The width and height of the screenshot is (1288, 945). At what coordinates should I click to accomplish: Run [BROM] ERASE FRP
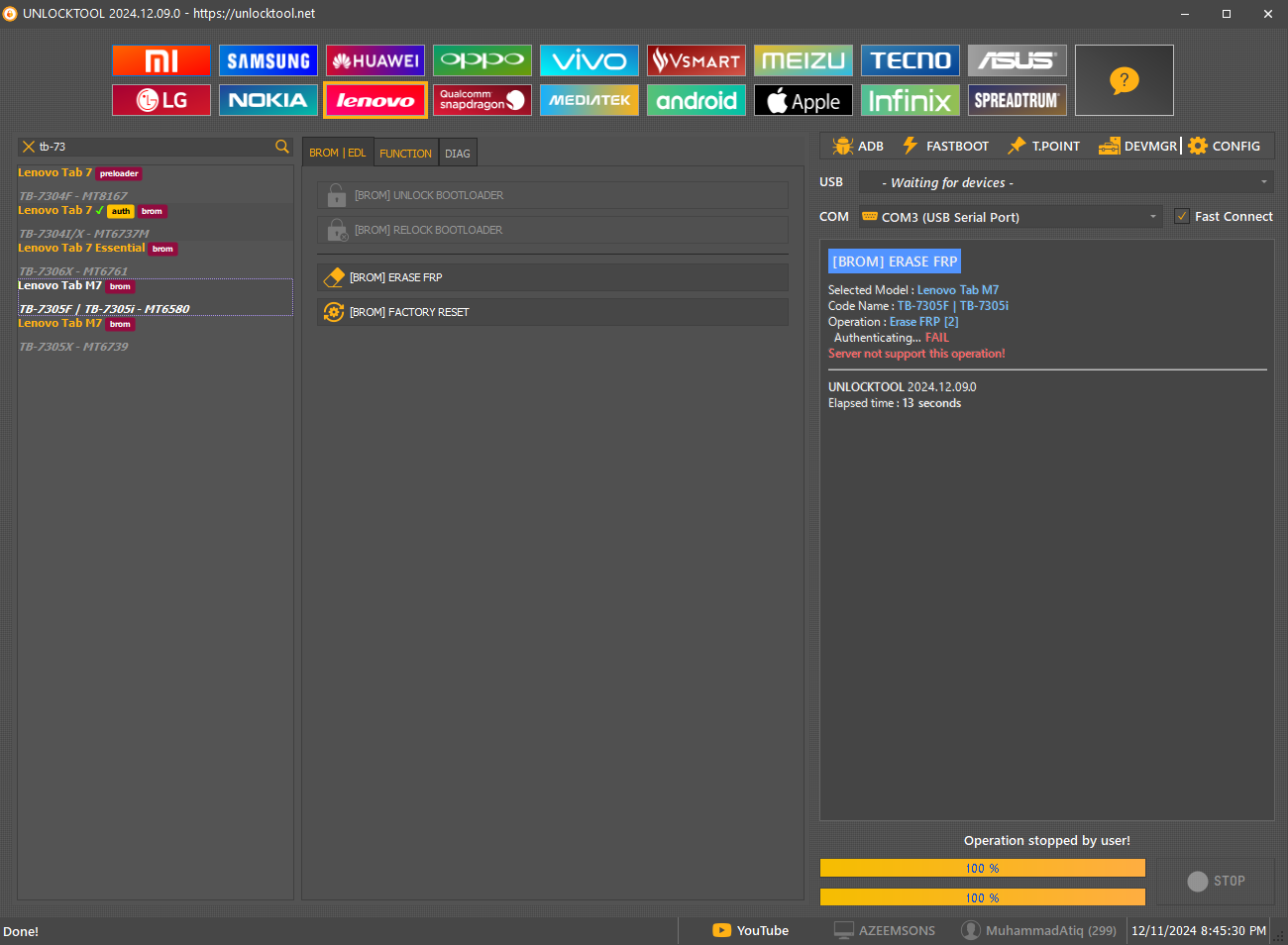pos(553,277)
